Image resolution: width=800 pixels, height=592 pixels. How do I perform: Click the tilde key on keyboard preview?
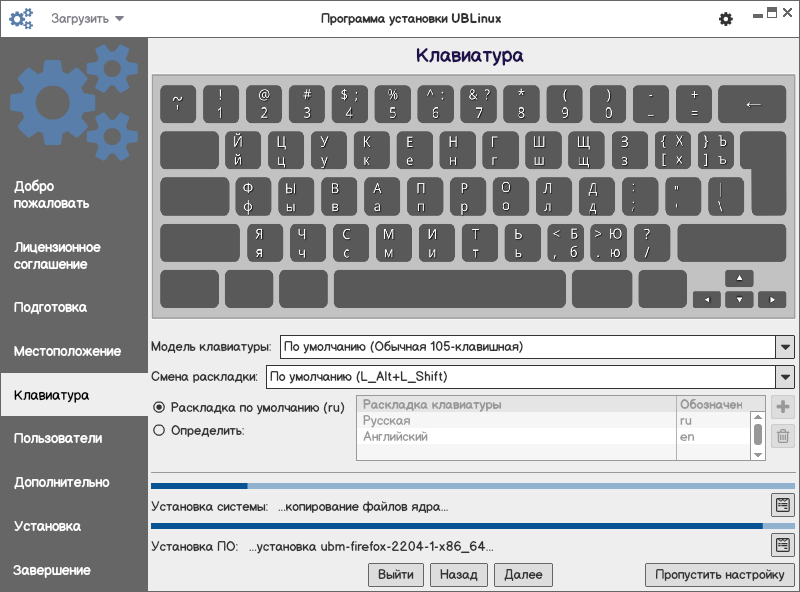pos(178,104)
